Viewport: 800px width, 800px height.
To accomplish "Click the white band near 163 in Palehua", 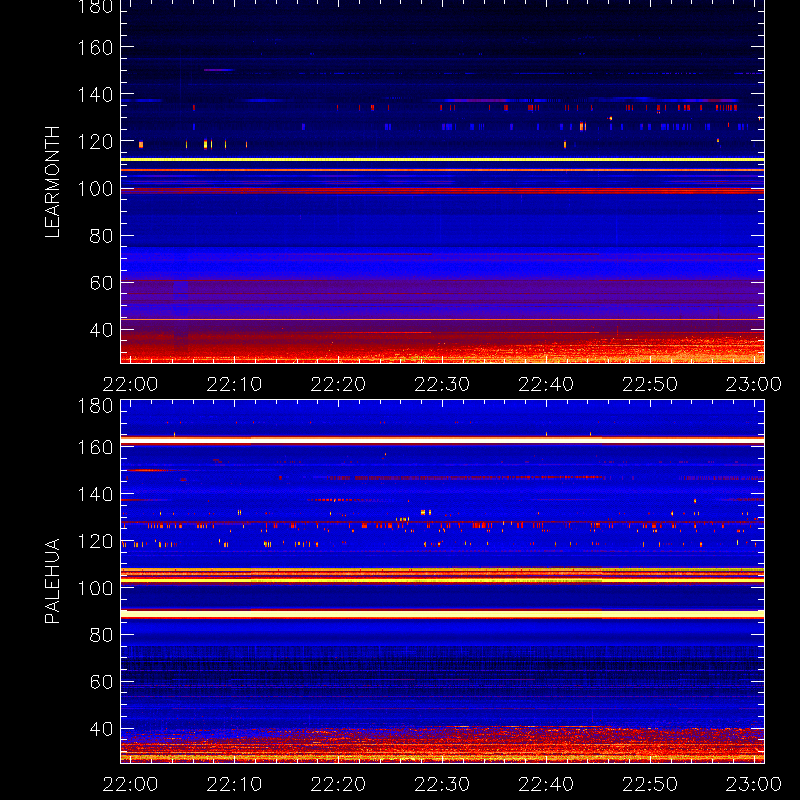I will pyautogui.click(x=442, y=440).
